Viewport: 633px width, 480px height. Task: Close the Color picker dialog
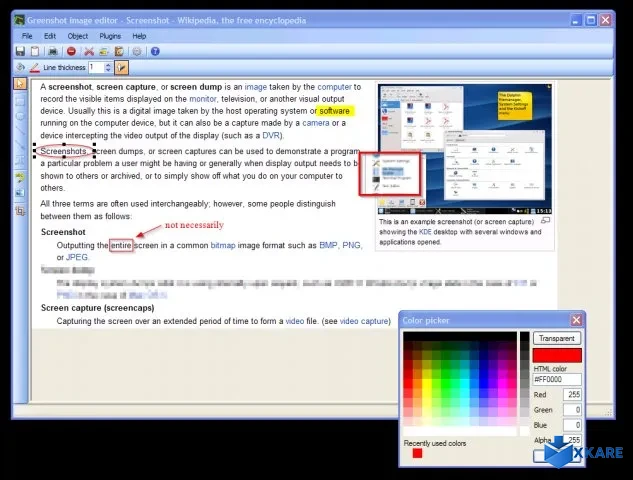tap(576, 320)
